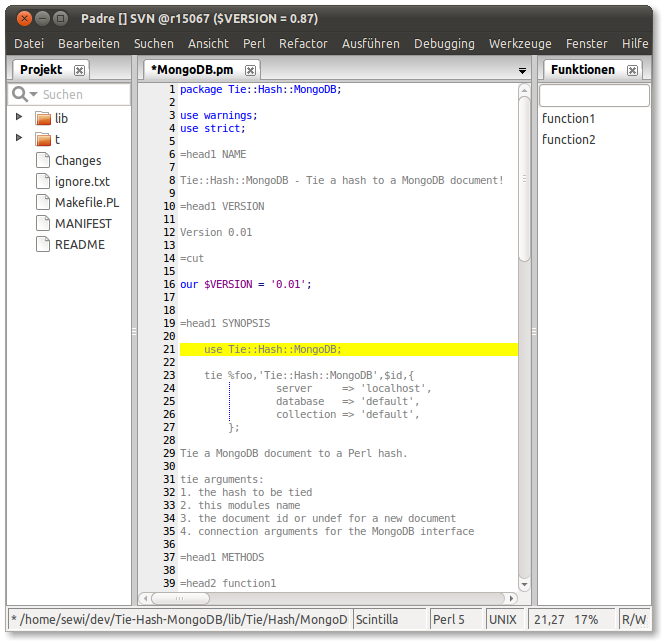
Task: Click the file path in status bar
Action: [x=180, y=619]
